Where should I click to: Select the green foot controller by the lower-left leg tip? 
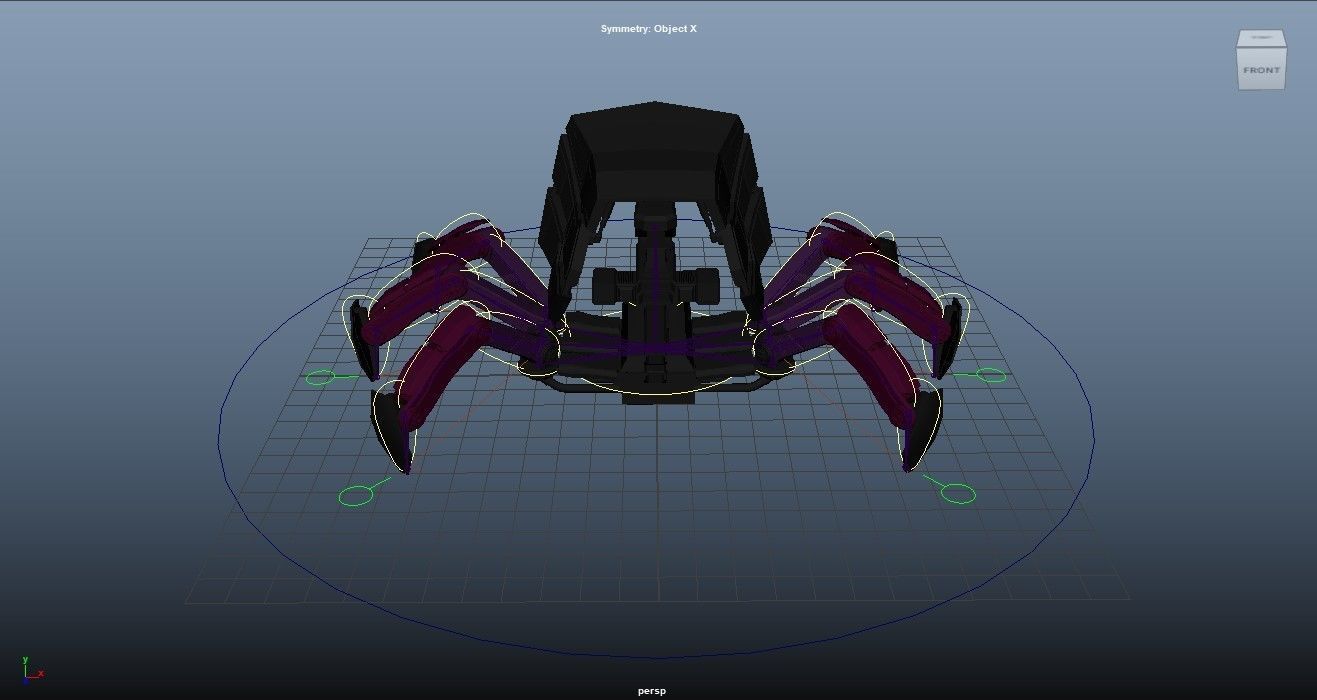pyautogui.click(x=356, y=495)
